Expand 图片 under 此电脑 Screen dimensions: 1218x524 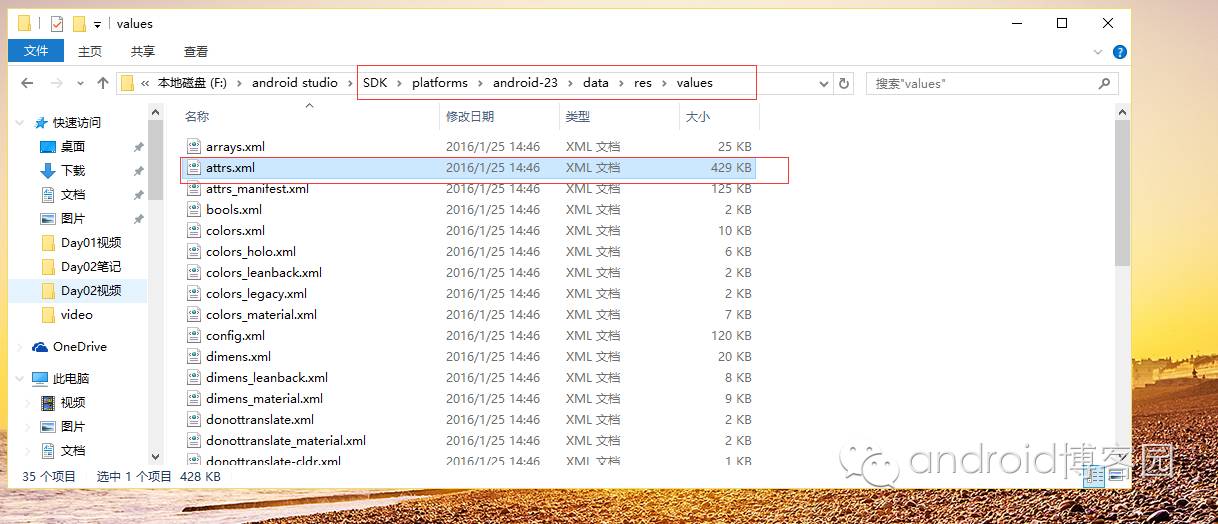(x=29, y=427)
